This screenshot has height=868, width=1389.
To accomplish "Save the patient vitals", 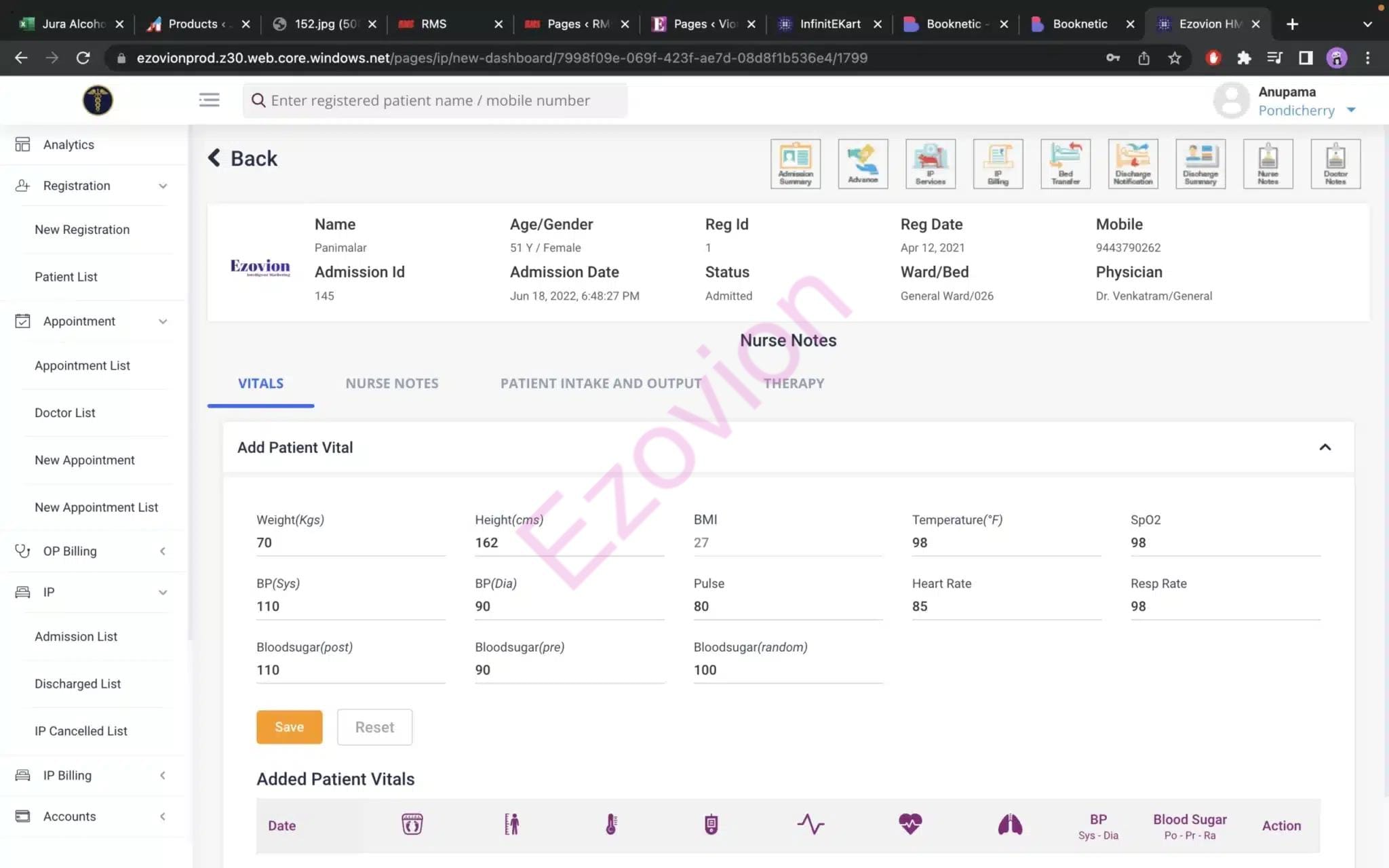I will point(289,727).
